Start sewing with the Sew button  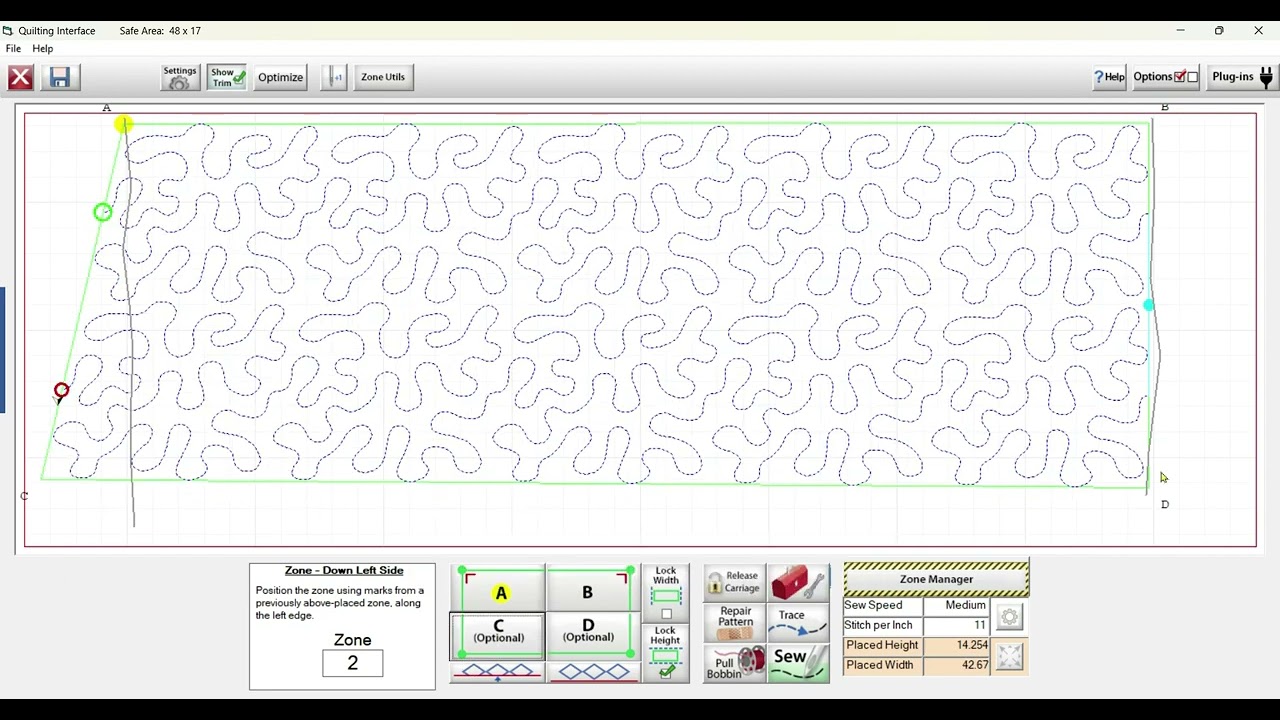(799, 664)
